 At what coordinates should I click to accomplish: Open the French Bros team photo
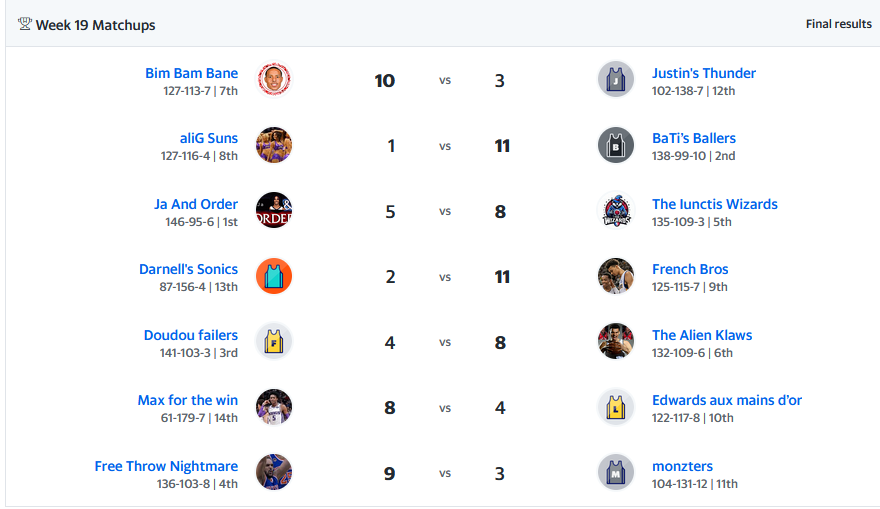pos(616,276)
